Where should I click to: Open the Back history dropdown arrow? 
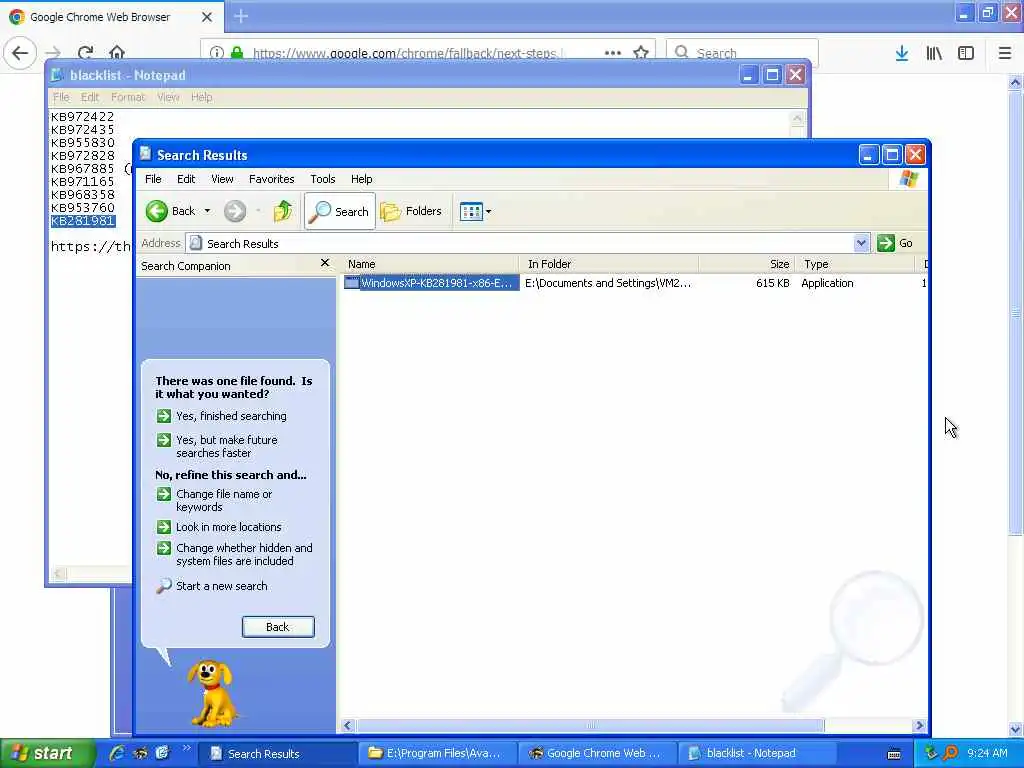point(208,211)
